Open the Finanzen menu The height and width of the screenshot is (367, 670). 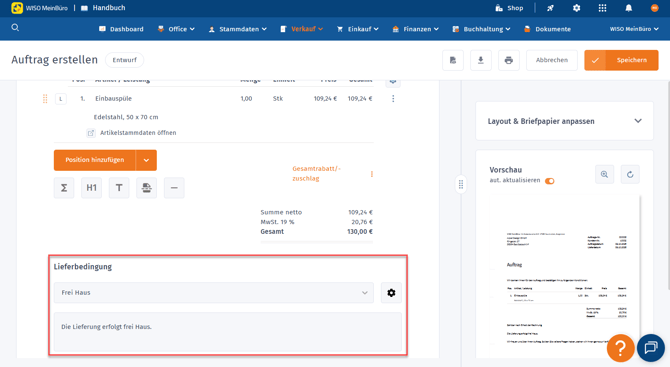415,29
